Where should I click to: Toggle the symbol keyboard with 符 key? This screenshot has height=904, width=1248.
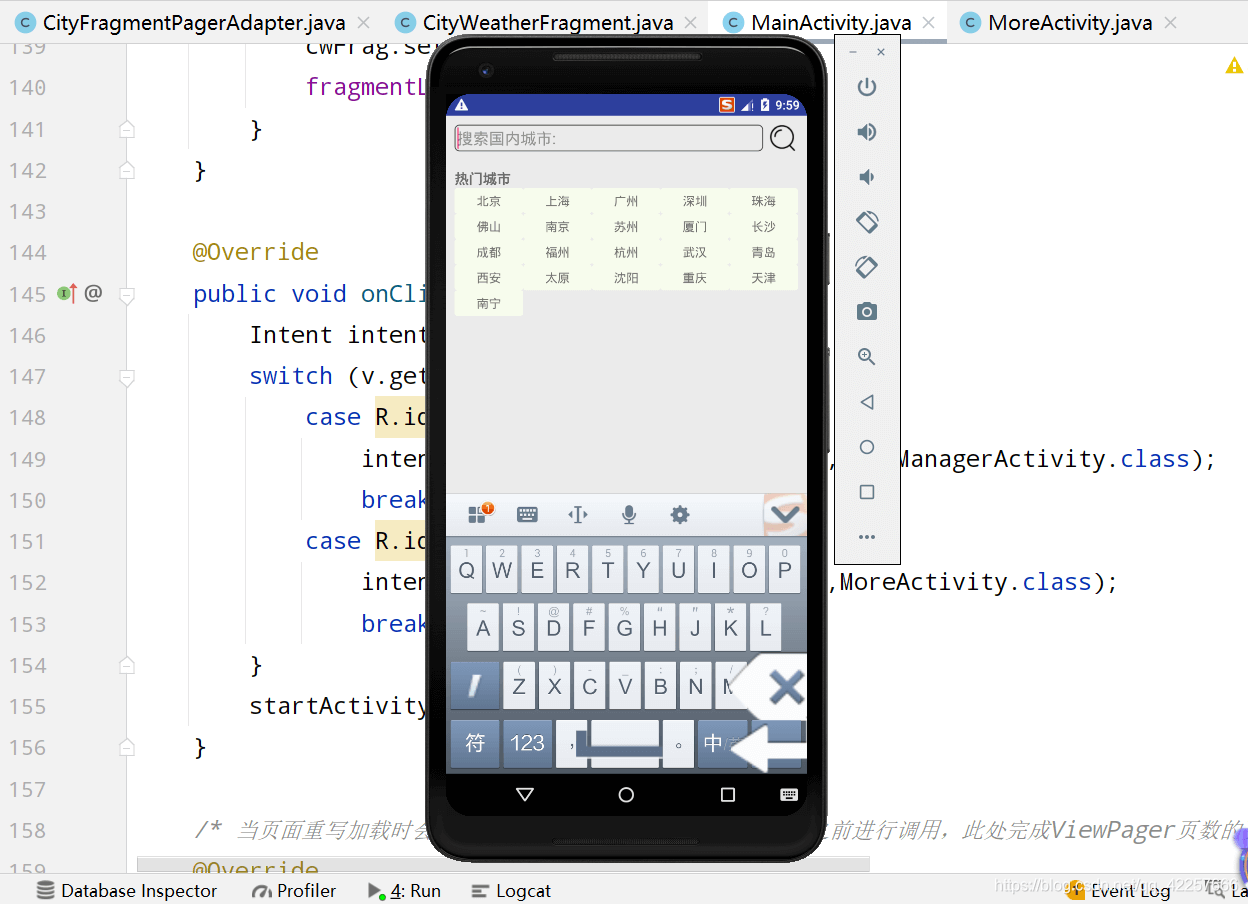[x=475, y=743]
